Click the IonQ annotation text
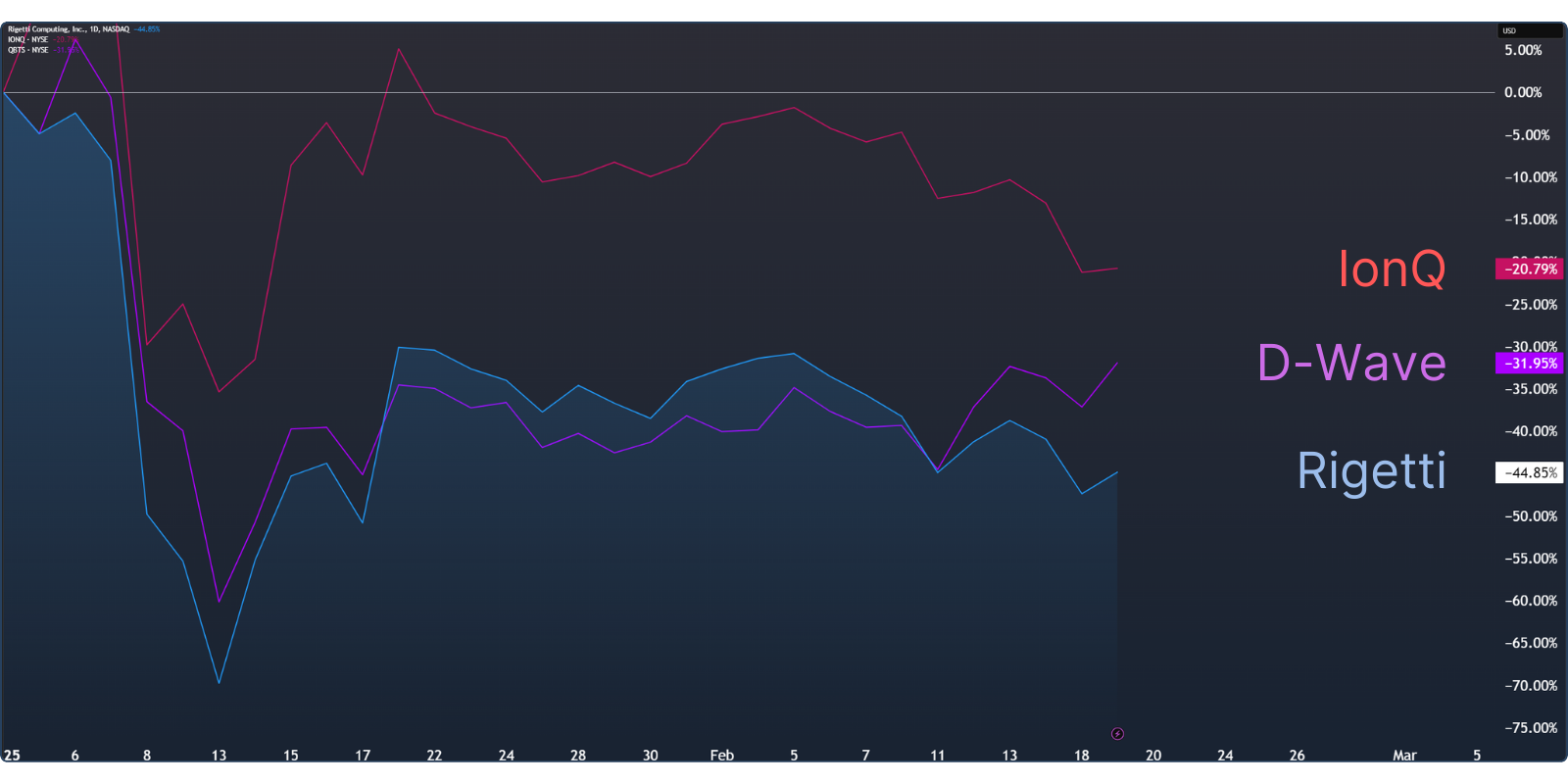1568x784 pixels. [x=1392, y=269]
